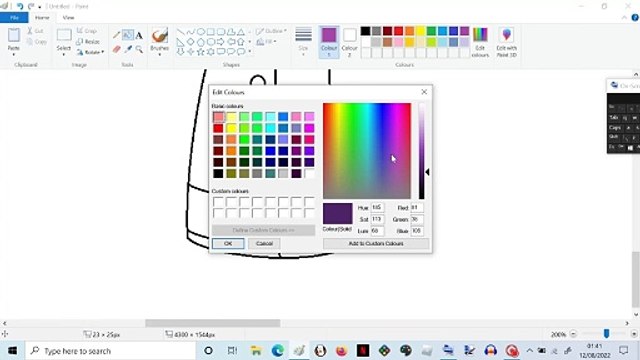
Task: Click the Paste clipboard icon
Action: pos(13,35)
